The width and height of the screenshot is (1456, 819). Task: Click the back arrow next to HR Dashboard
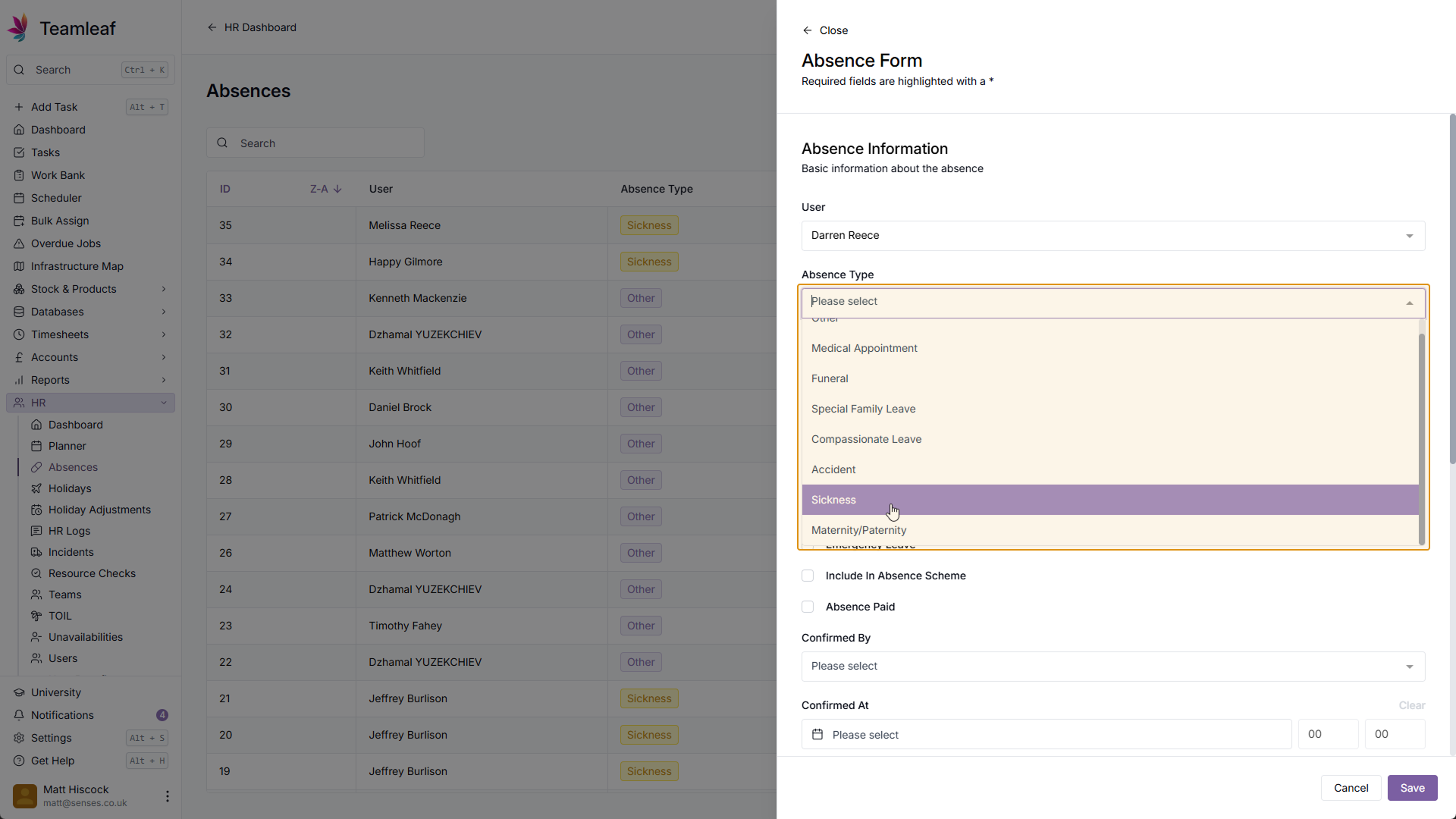(x=212, y=27)
